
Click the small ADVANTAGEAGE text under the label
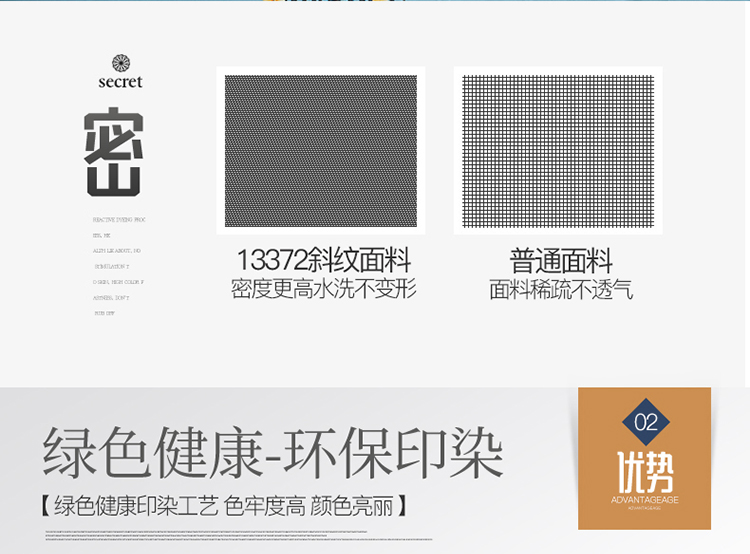point(644,508)
